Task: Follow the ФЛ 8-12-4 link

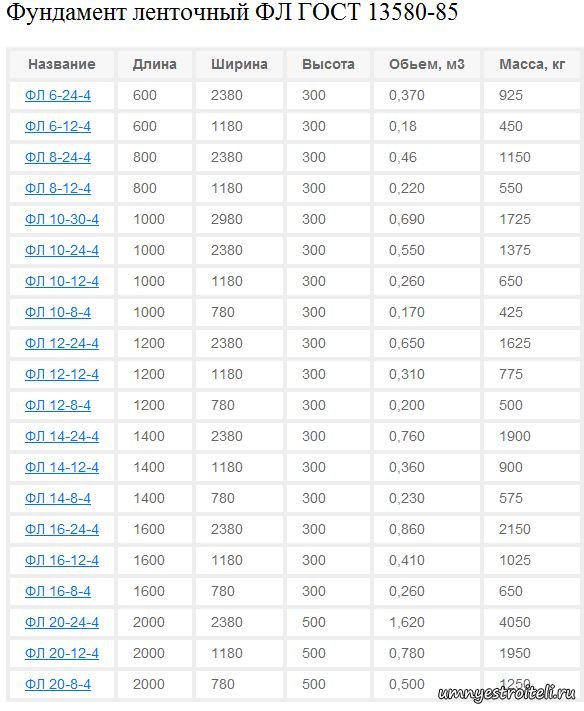Action: tap(58, 188)
